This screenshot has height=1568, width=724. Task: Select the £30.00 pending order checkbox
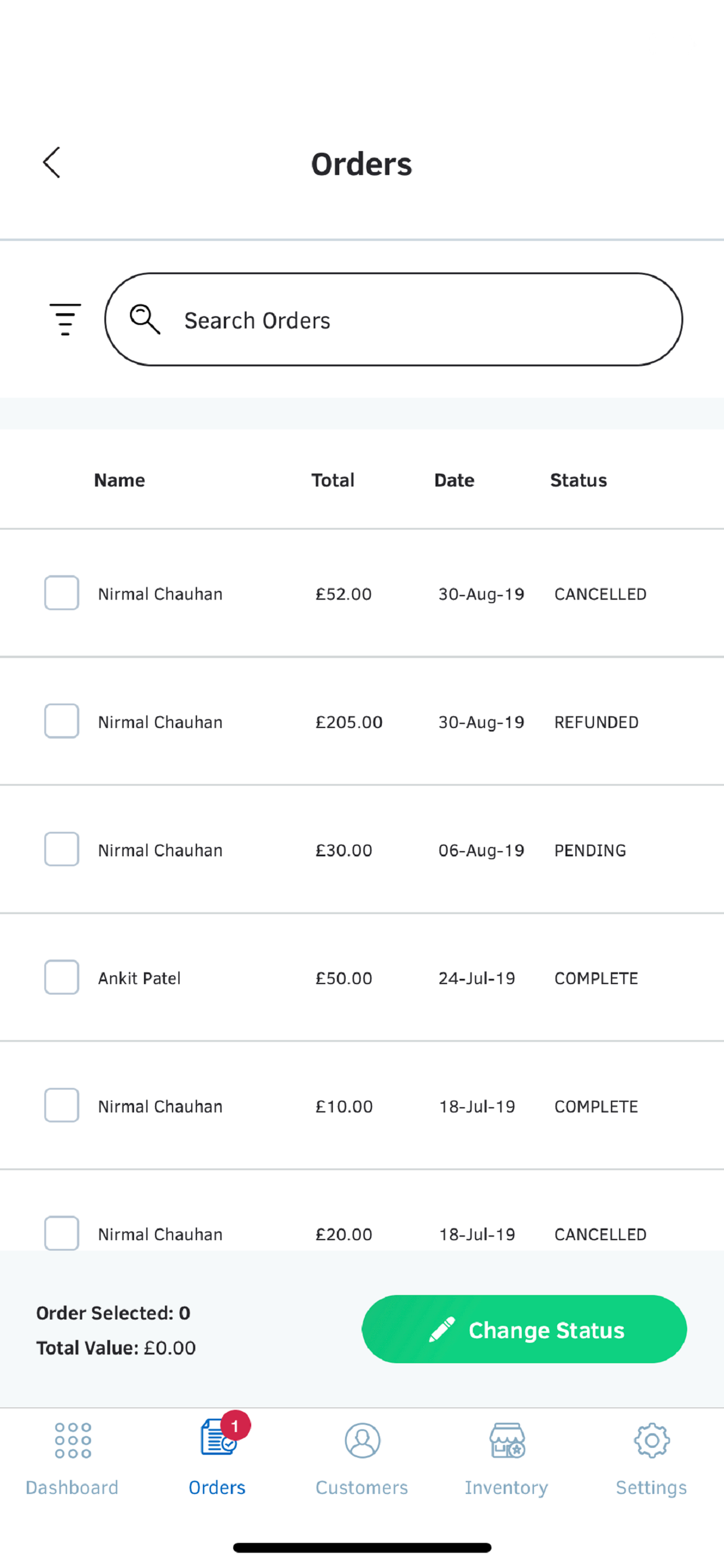(61, 849)
